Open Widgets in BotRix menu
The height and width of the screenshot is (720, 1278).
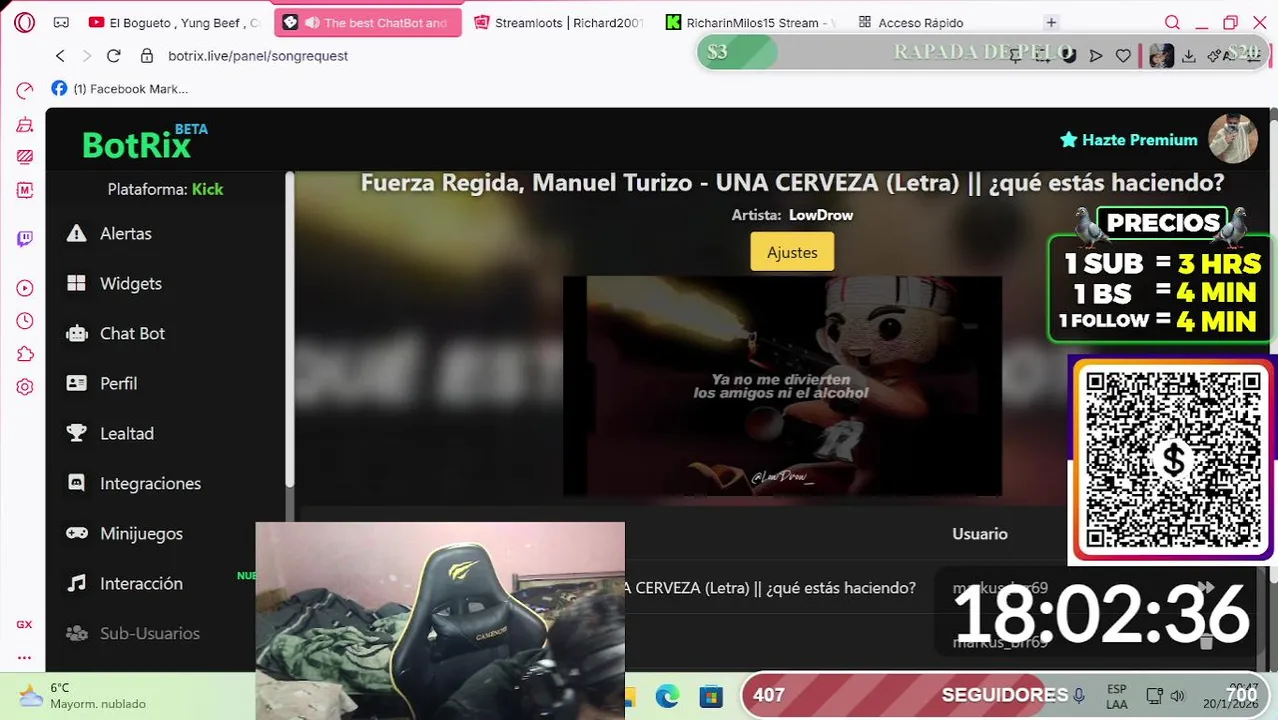[131, 284]
